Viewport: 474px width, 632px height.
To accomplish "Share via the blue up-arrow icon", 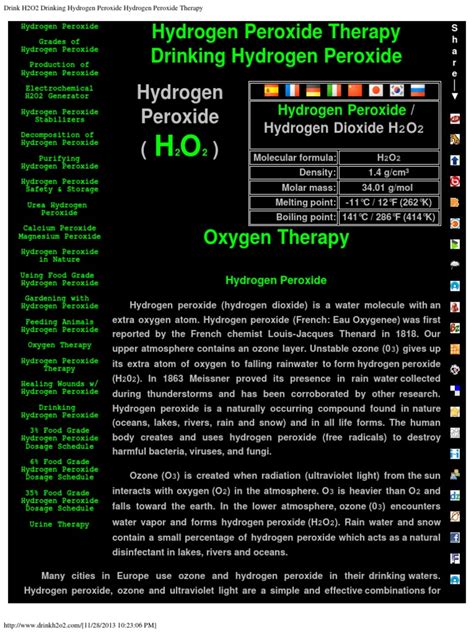I will [455, 160].
